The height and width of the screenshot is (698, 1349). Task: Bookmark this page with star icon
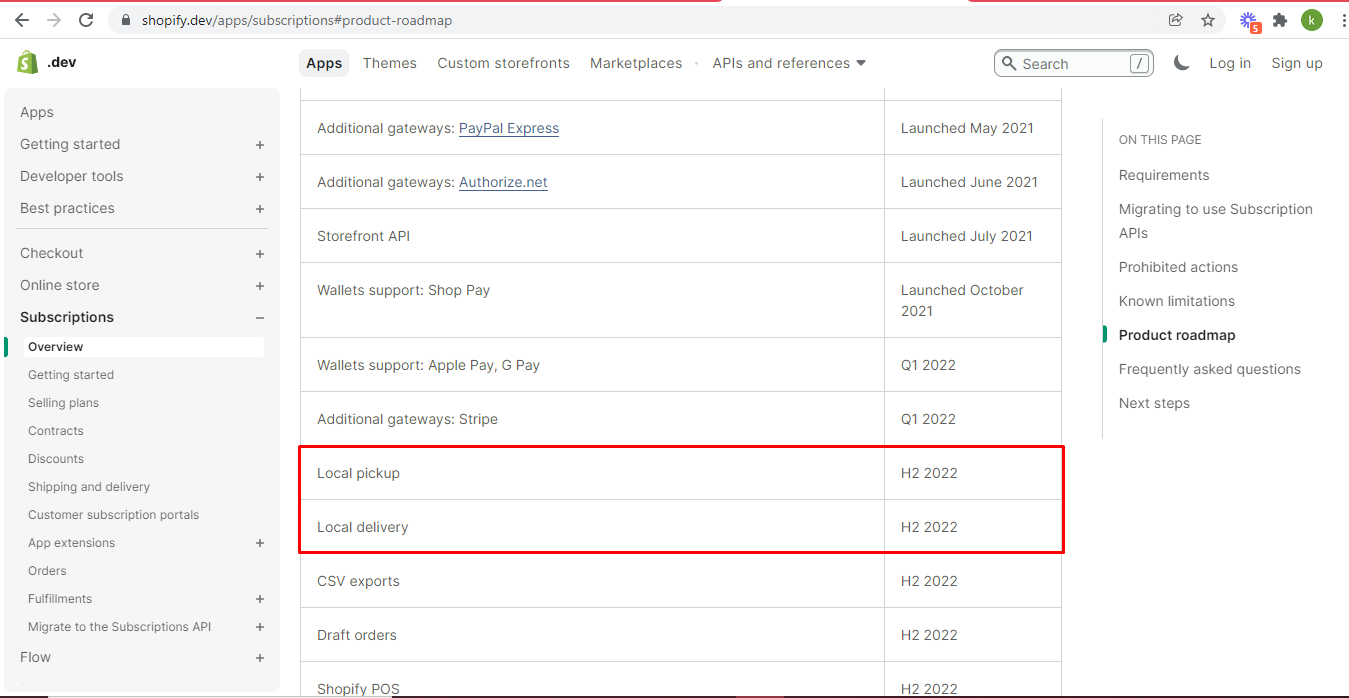coord(1208,20)
